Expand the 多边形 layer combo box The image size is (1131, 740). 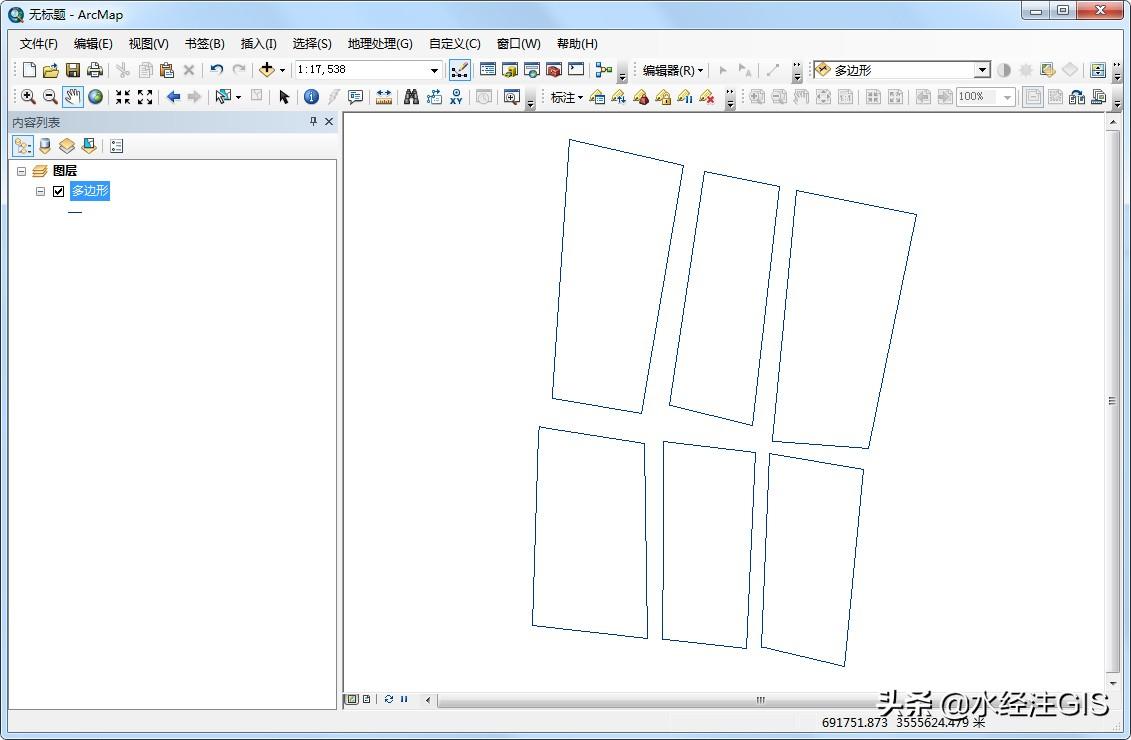click(982, 70)
